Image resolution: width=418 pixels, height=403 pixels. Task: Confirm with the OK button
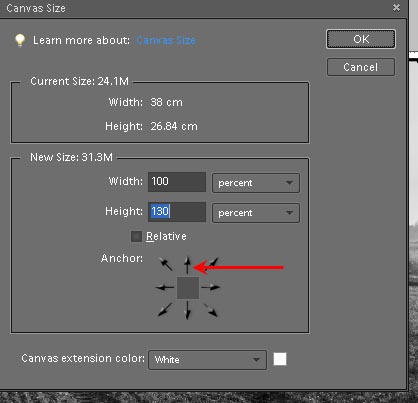pos(361,39)
